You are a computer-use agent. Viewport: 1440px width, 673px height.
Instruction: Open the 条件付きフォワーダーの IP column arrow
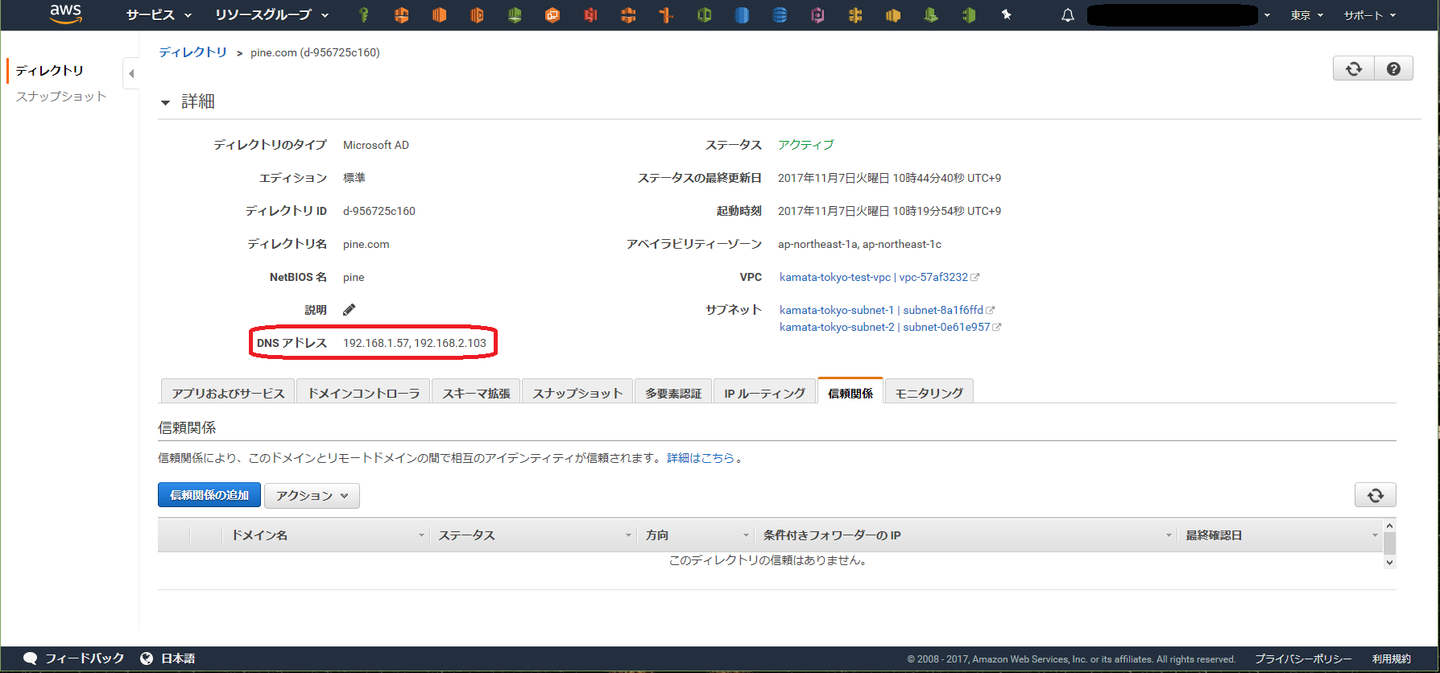(1168, 536)
